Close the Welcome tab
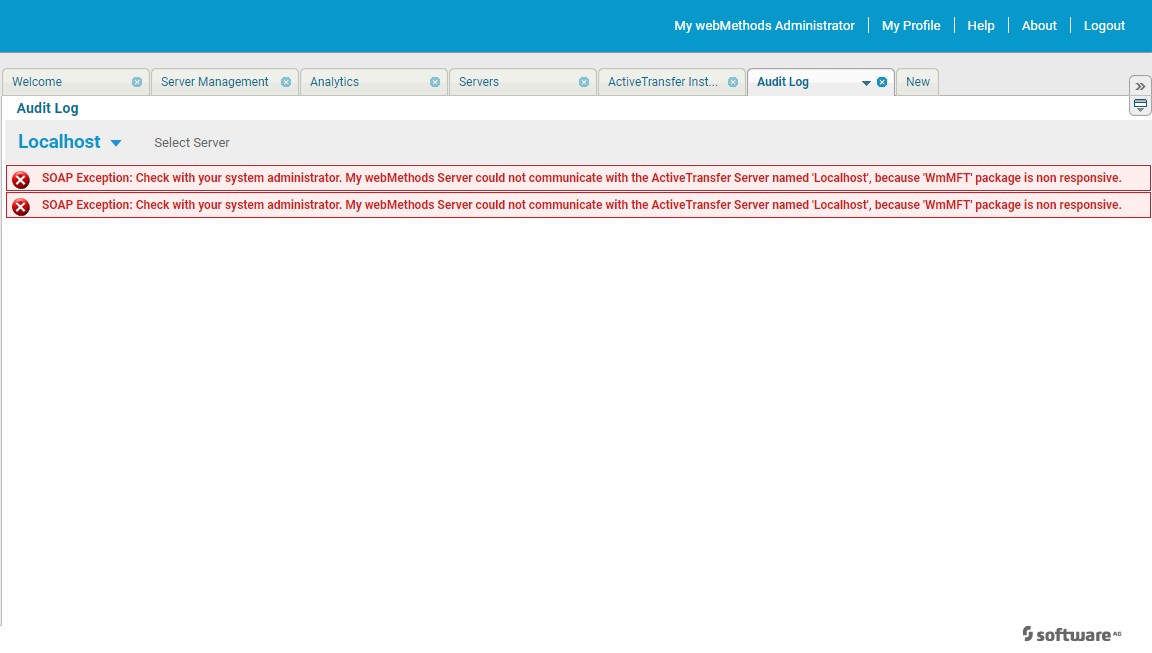Viewport: 1152px width, 653px height. 137,82
